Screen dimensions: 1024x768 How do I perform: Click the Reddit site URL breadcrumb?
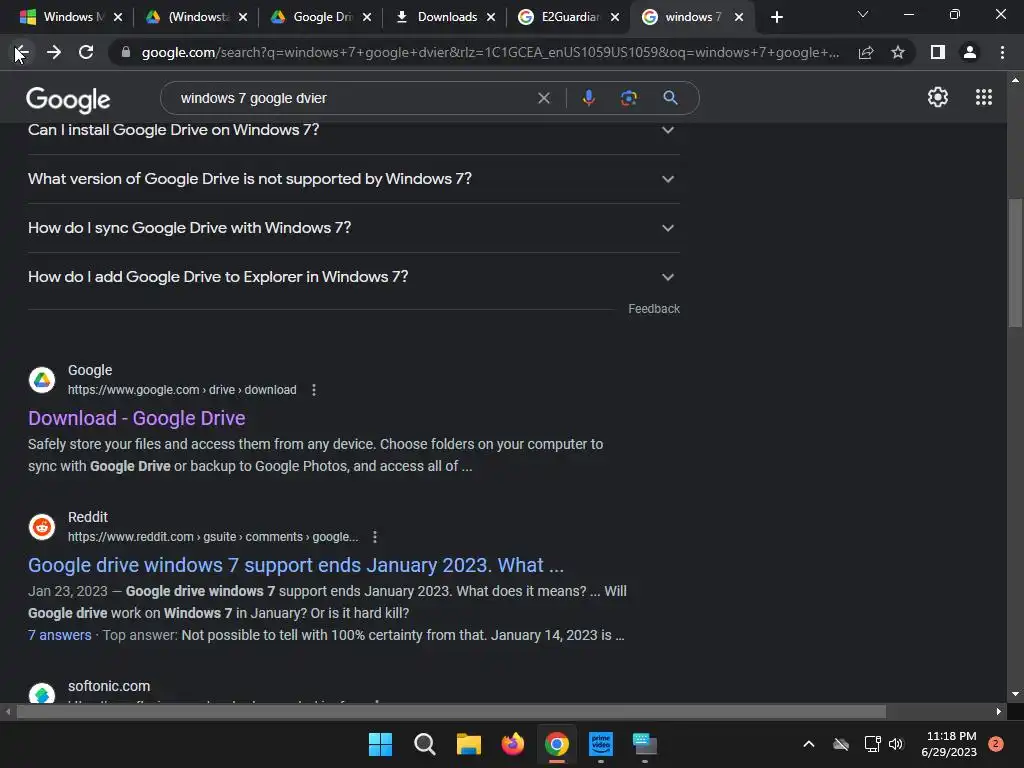tap(213, 537)
